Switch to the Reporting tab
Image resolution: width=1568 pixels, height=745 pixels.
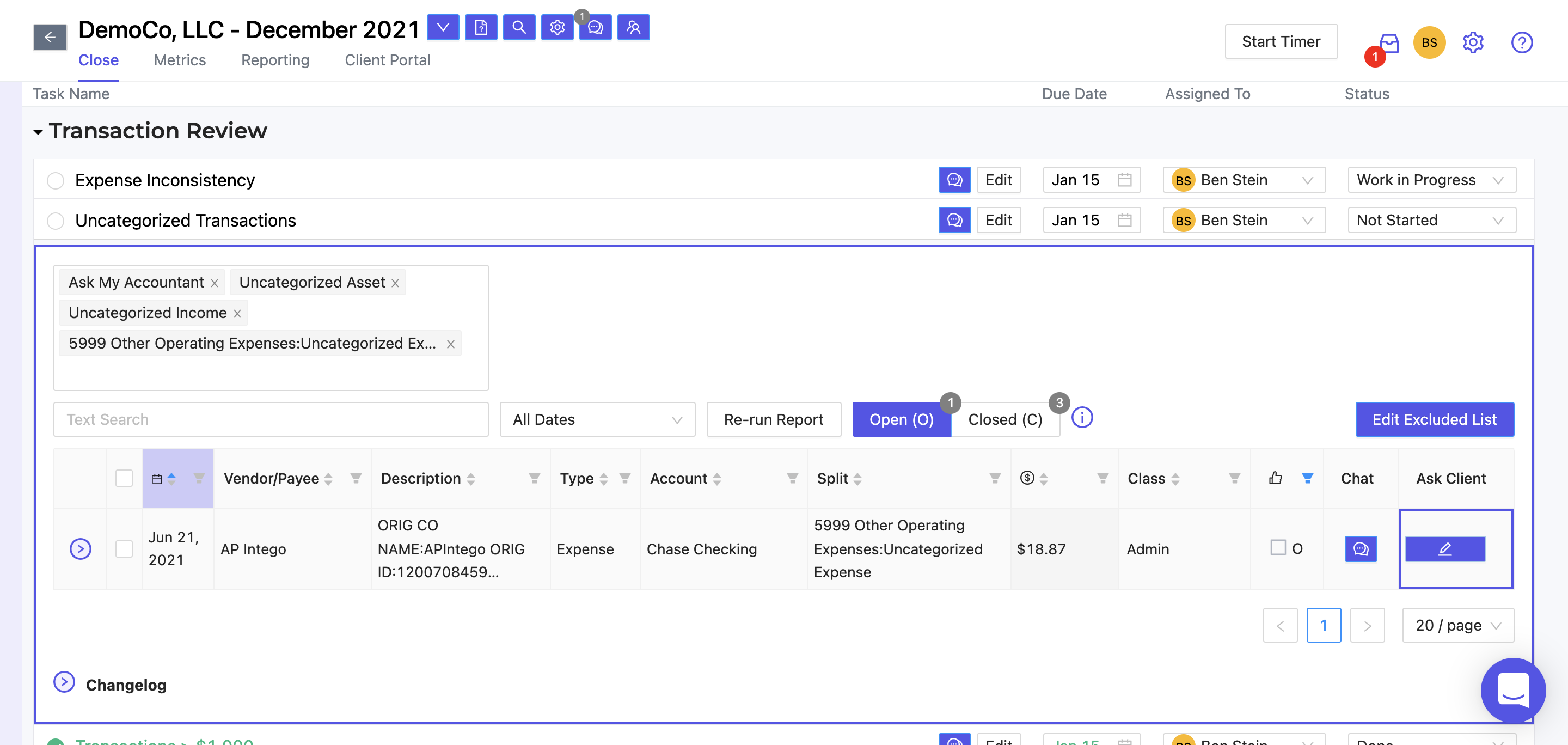tap(275, 58)
